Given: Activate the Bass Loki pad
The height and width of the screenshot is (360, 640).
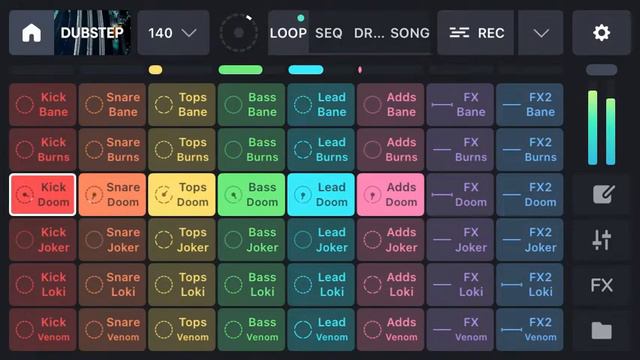Looking at the screenshot, I should pyautogui.click(x=251, y=284).
